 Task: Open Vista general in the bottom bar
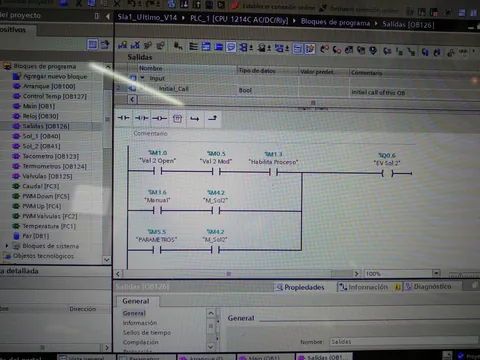86,357
